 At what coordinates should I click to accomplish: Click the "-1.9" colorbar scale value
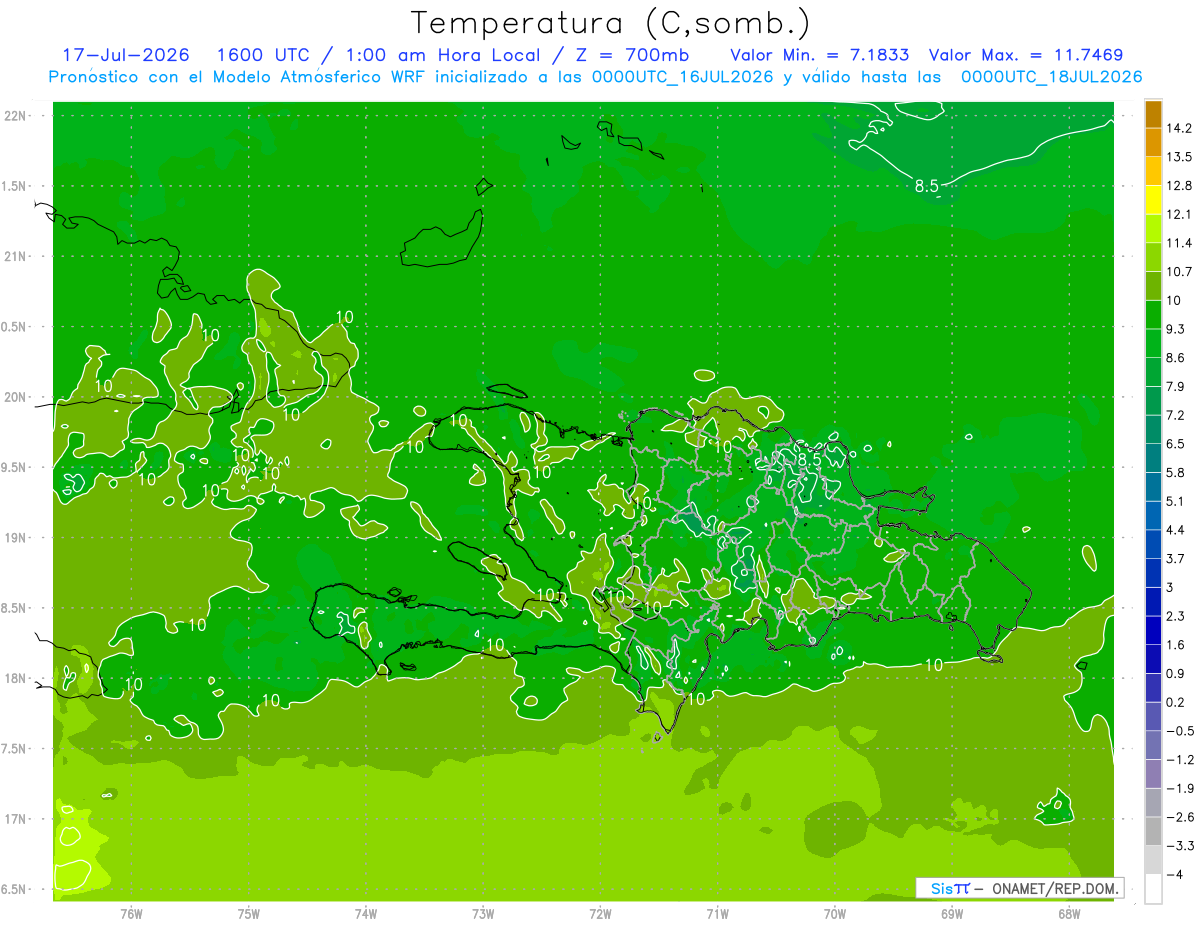[x=1179, y=788]
